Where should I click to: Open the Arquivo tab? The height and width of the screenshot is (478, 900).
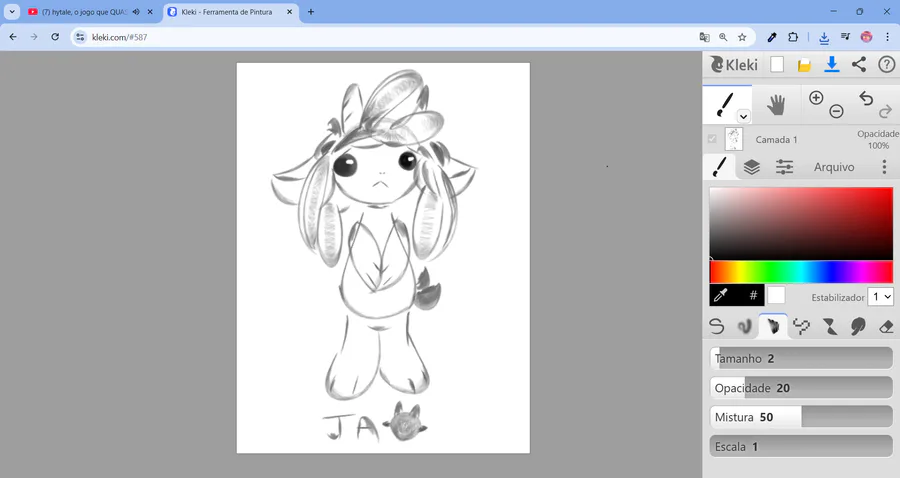[x=833, y=167]
